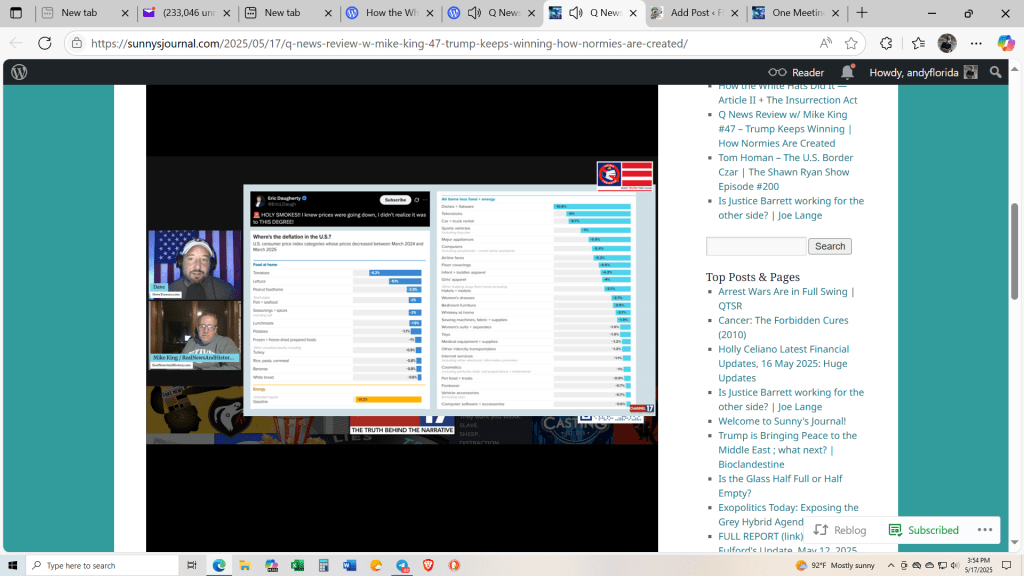Screen dimensions: 1024x576
Task: Open the Read aloud icon in address bar
Action: [825, 43]
